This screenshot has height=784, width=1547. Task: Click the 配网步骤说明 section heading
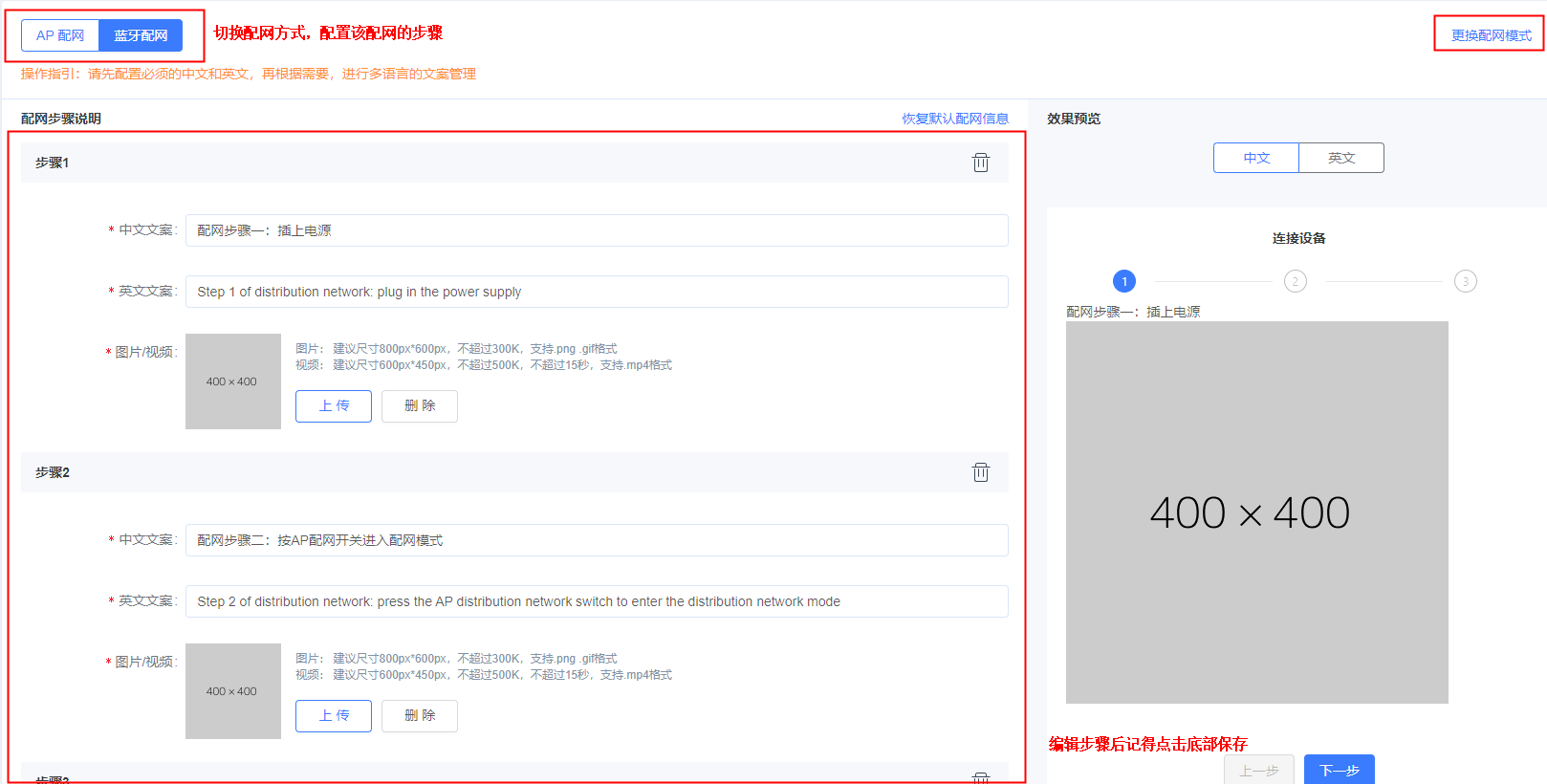pyautogui.click(x=61, y=119)
